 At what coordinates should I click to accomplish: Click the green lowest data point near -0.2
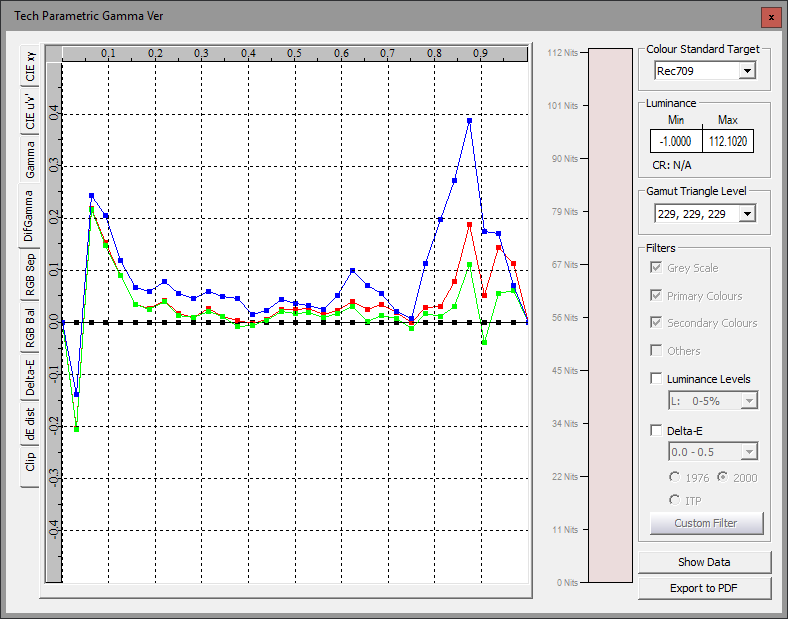[x=76, y=429]
